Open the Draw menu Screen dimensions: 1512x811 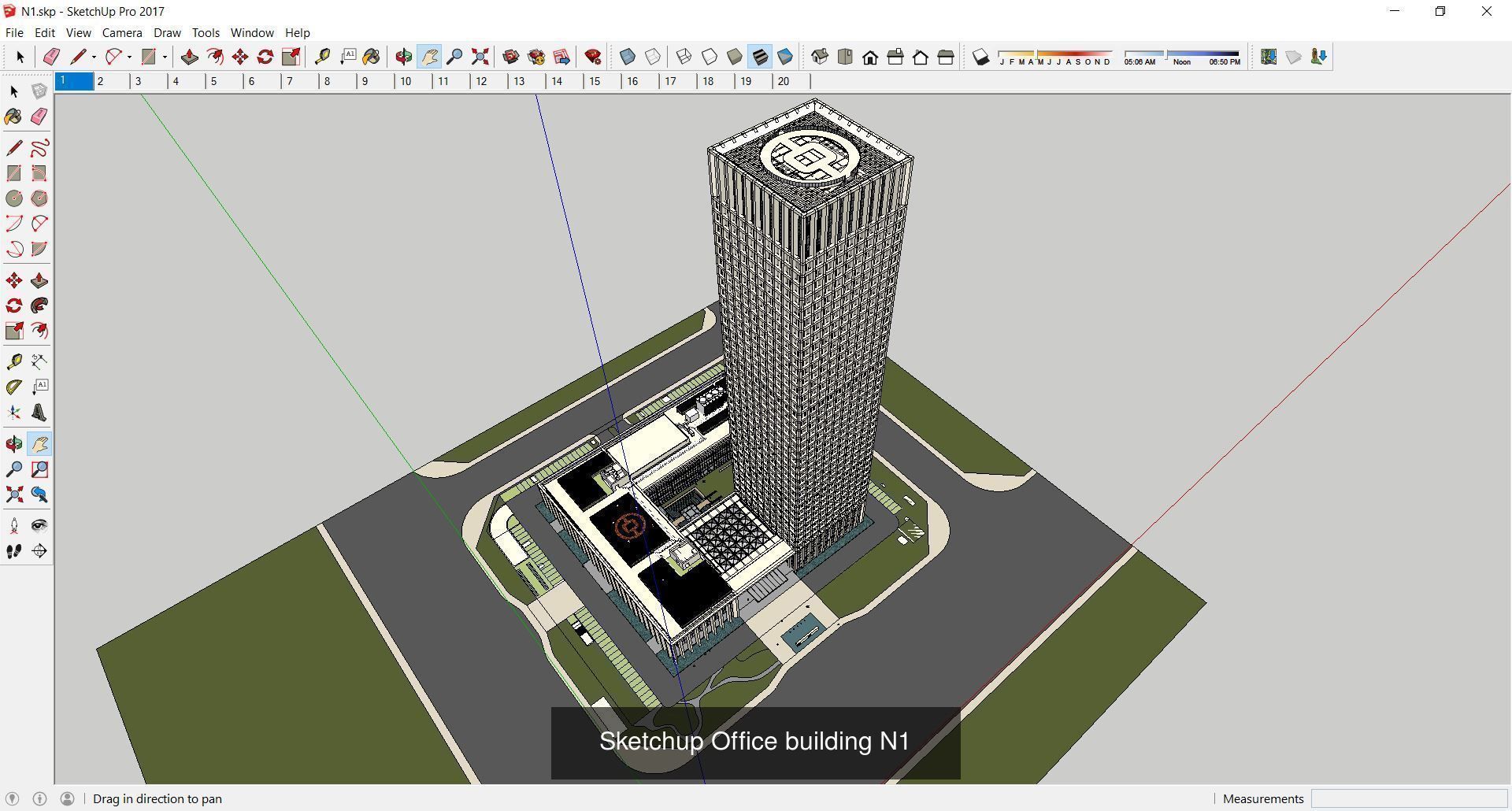click(x=167, y=33)
